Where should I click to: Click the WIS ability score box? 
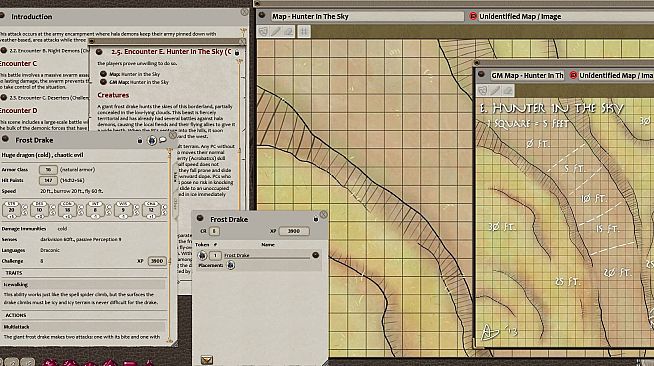[123, 210]
